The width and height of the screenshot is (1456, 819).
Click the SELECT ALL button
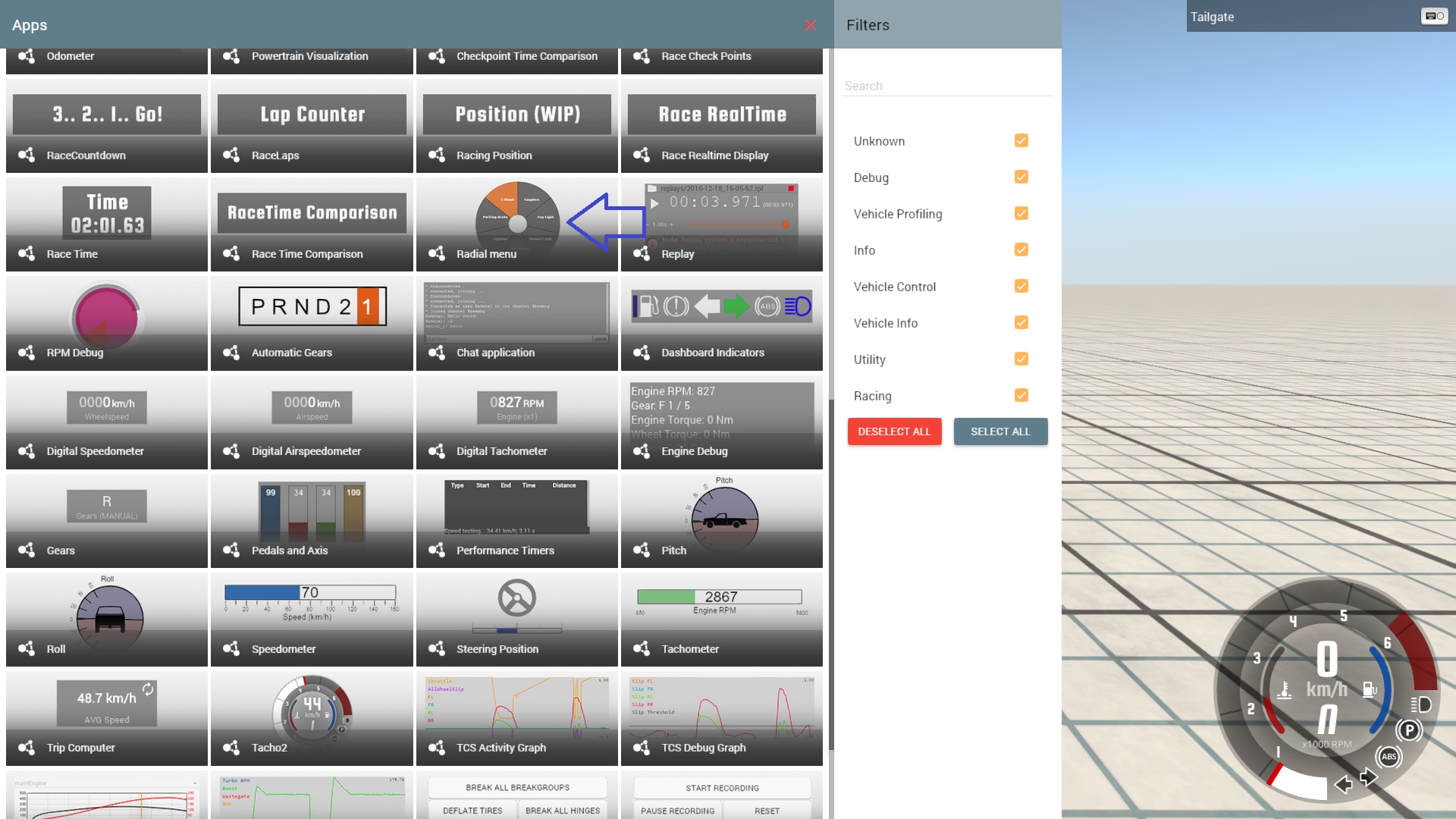point(1000,431)
